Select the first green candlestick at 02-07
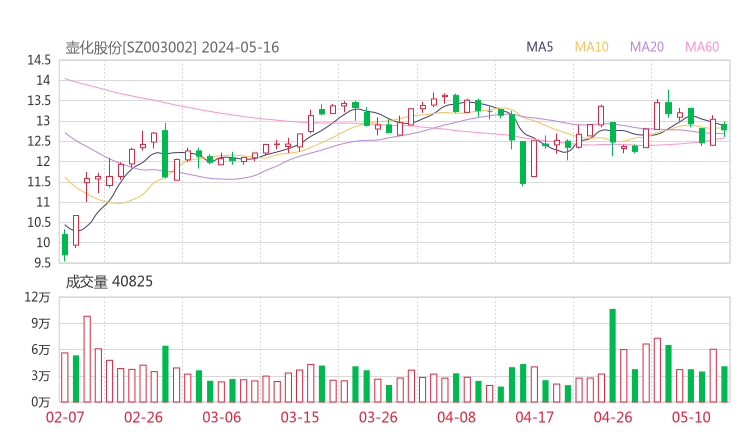 pyautogui.click(x=65, y=245)
